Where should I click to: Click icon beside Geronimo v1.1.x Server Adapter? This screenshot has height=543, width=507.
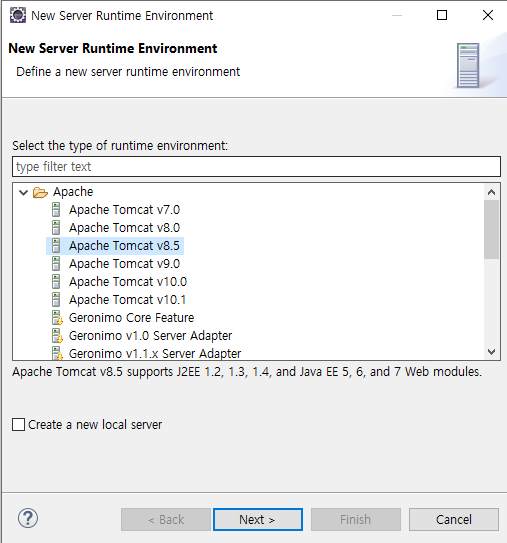57,354
